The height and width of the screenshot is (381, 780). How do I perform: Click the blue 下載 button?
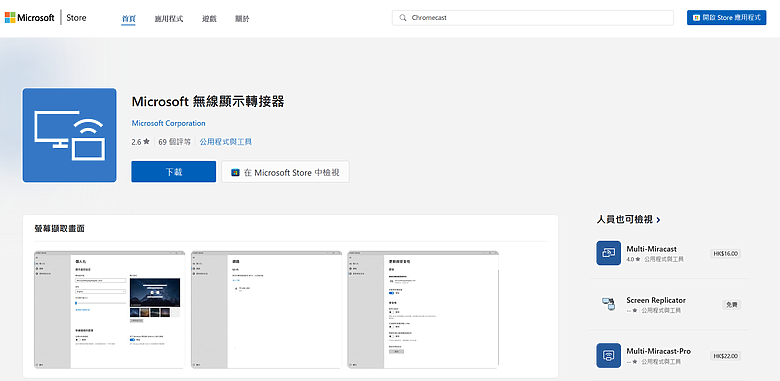(174, 172)
